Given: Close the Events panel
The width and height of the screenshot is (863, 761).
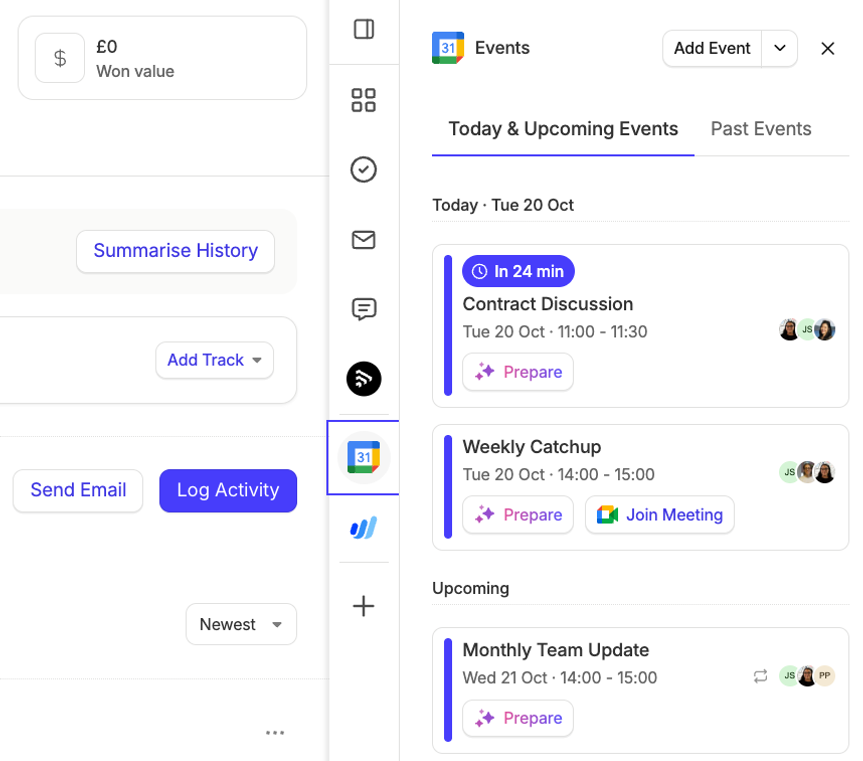Looking at the screenshot, I should pyautogui.click(x=827, y=48).
